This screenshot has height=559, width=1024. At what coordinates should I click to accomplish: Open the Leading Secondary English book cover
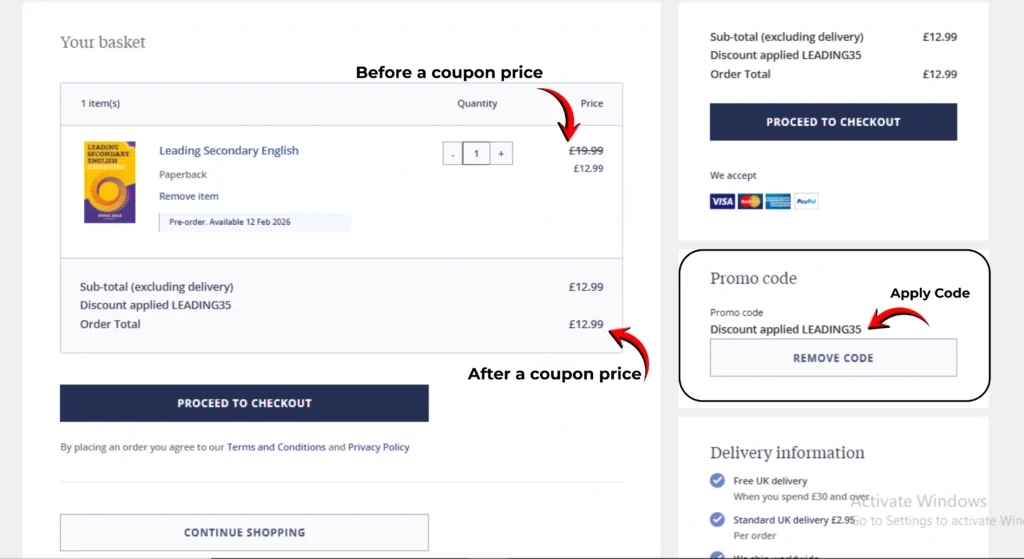tap(109, 181)
